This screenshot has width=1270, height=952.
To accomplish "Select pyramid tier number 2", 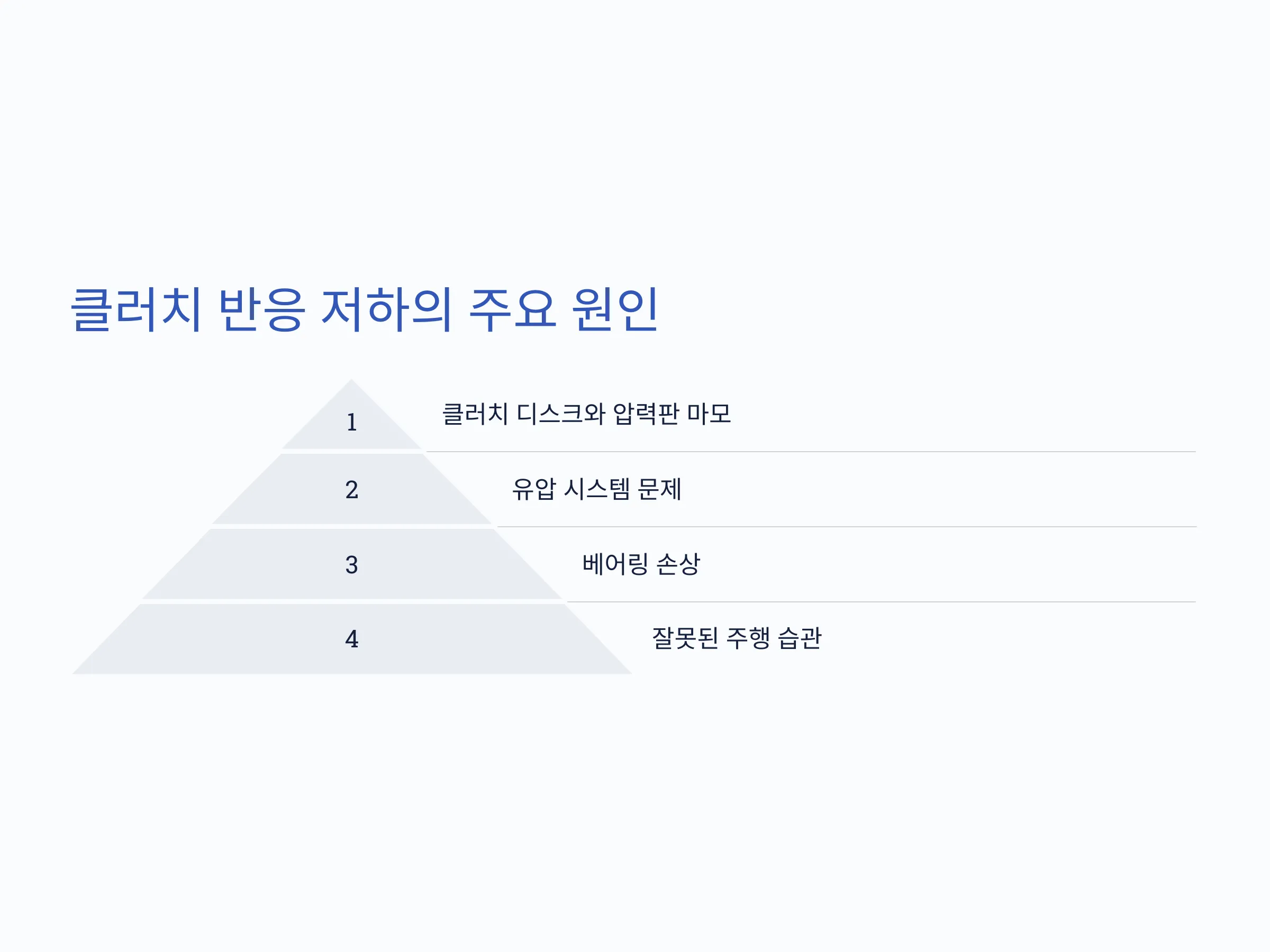I will (x=352, y=489).
